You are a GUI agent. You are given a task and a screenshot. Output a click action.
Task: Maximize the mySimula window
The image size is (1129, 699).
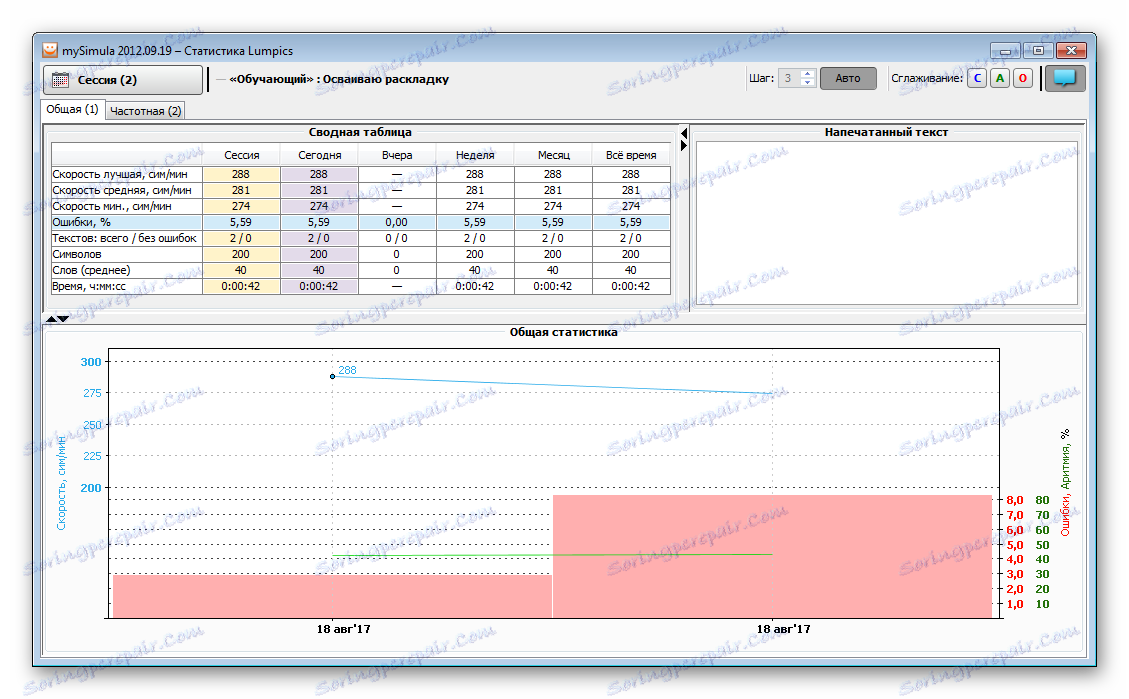[1038, 50]
